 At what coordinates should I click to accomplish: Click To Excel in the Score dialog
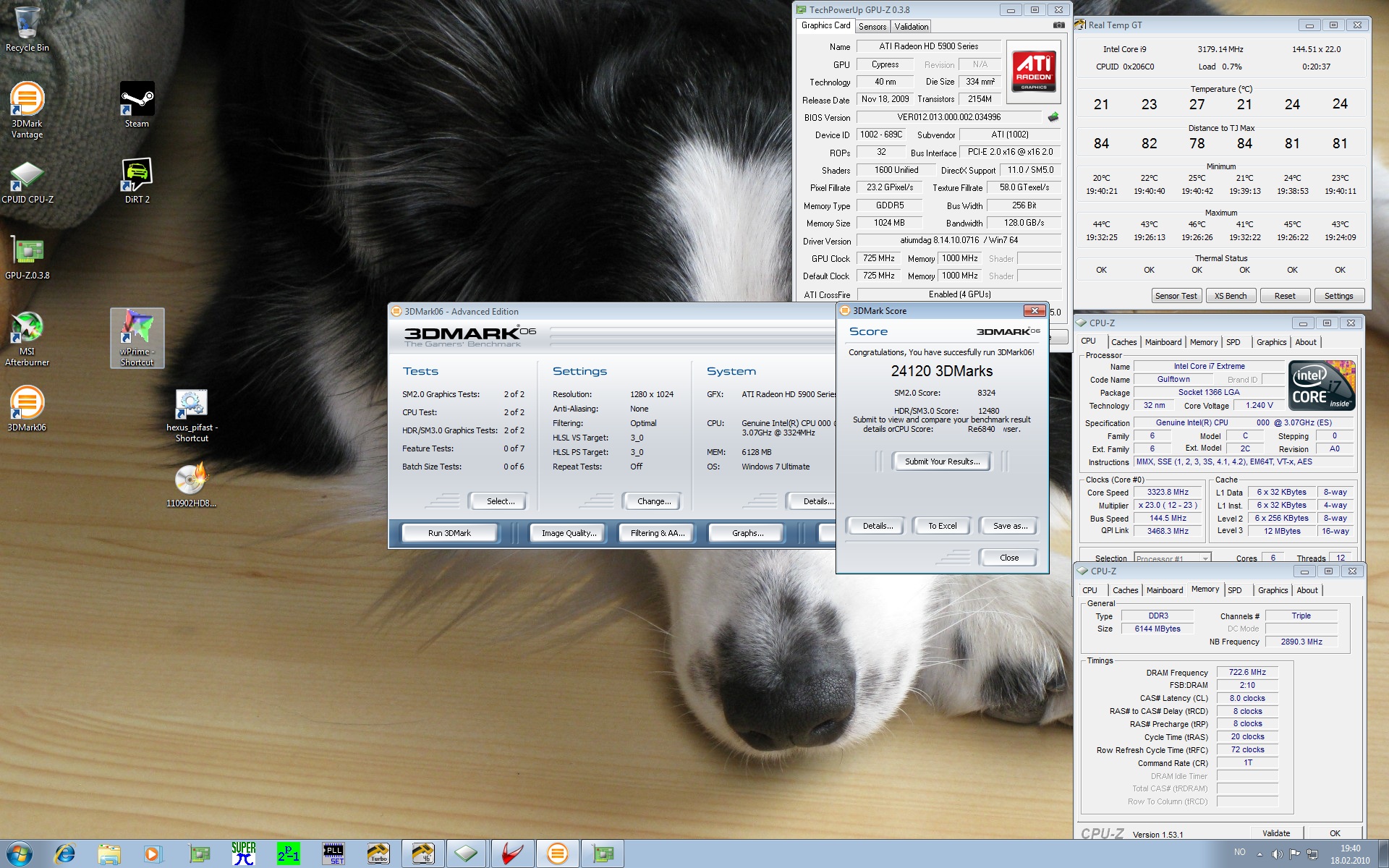coord(942,526)
